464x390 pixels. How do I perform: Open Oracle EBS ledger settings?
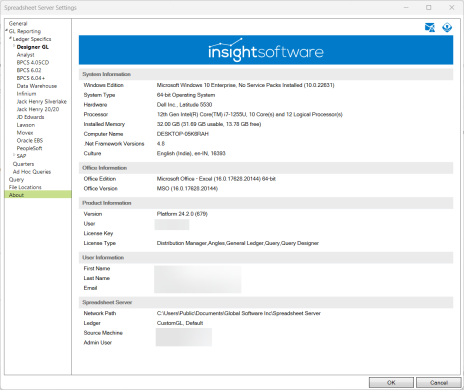click(30, 140)
